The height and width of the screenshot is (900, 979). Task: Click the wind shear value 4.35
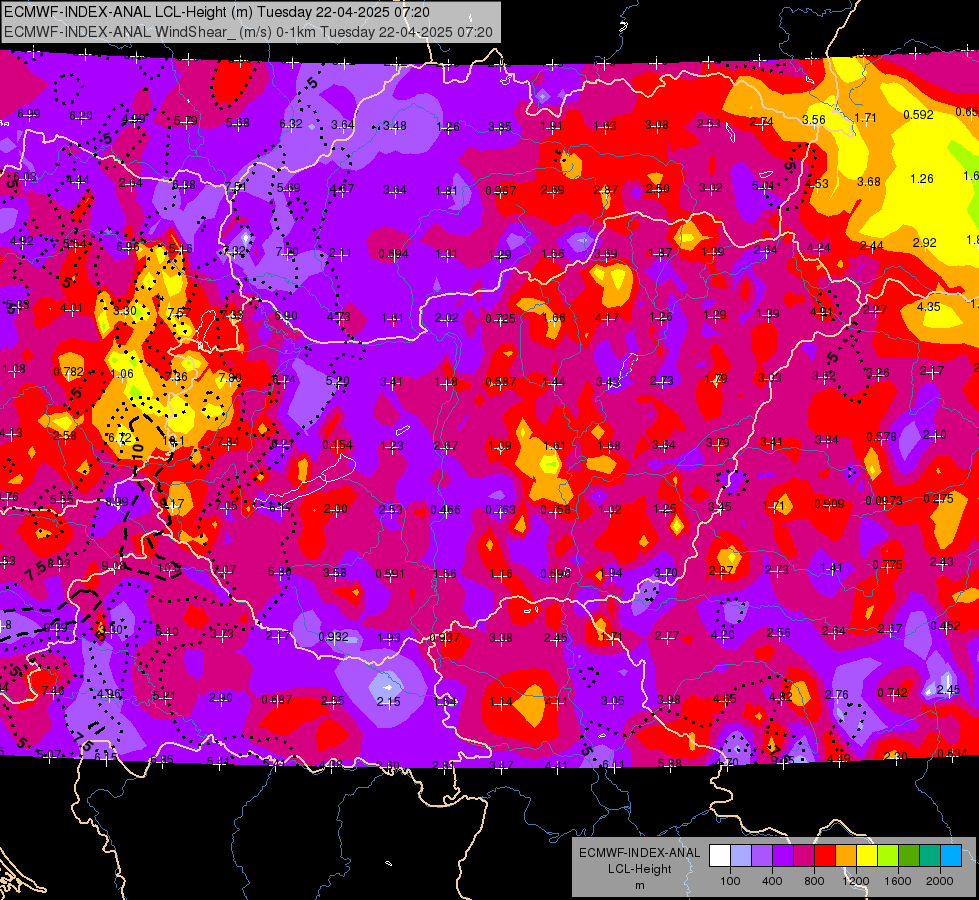point(928,307)
